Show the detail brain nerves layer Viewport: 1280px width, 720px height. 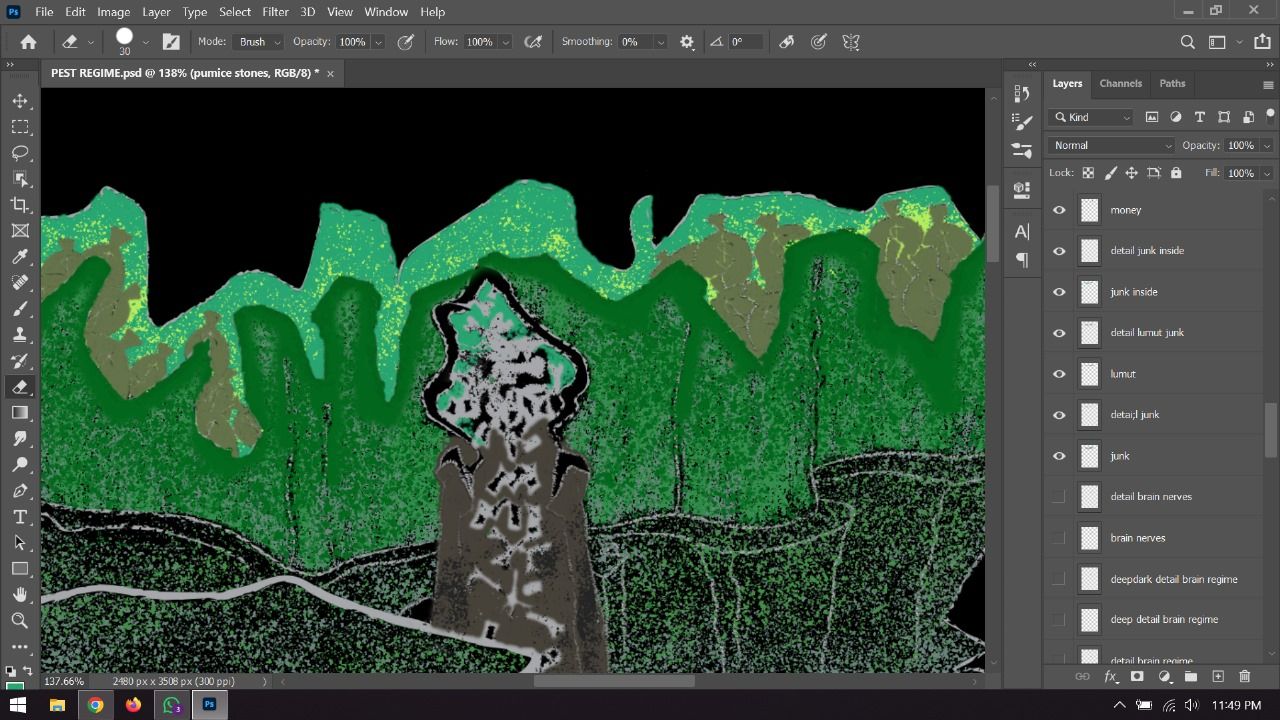[x=1059, y=497]
